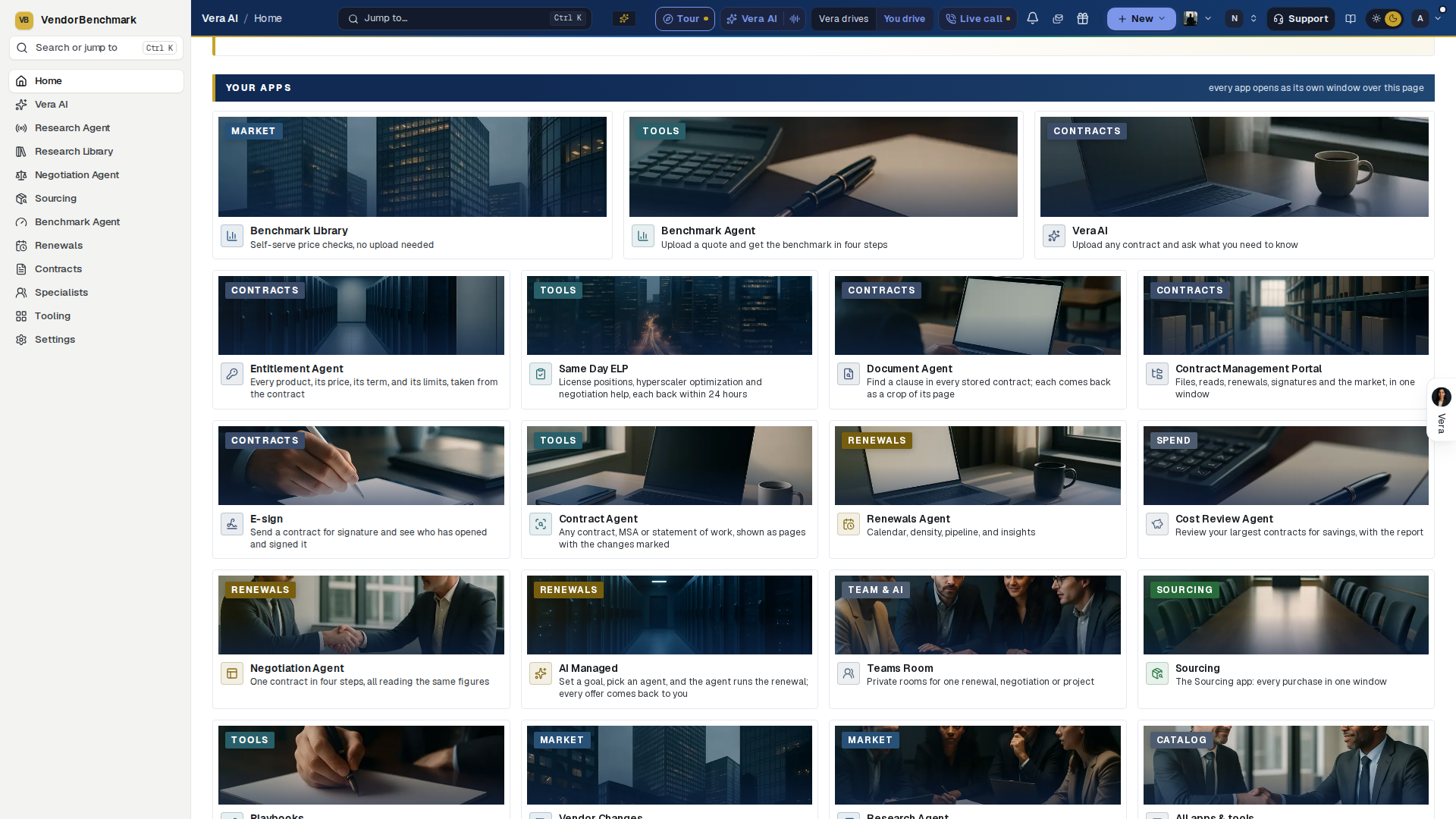1456x819 pixels.
Task: Go to Negotiation Agent in sidebar
Action: (x=96, y=175)
